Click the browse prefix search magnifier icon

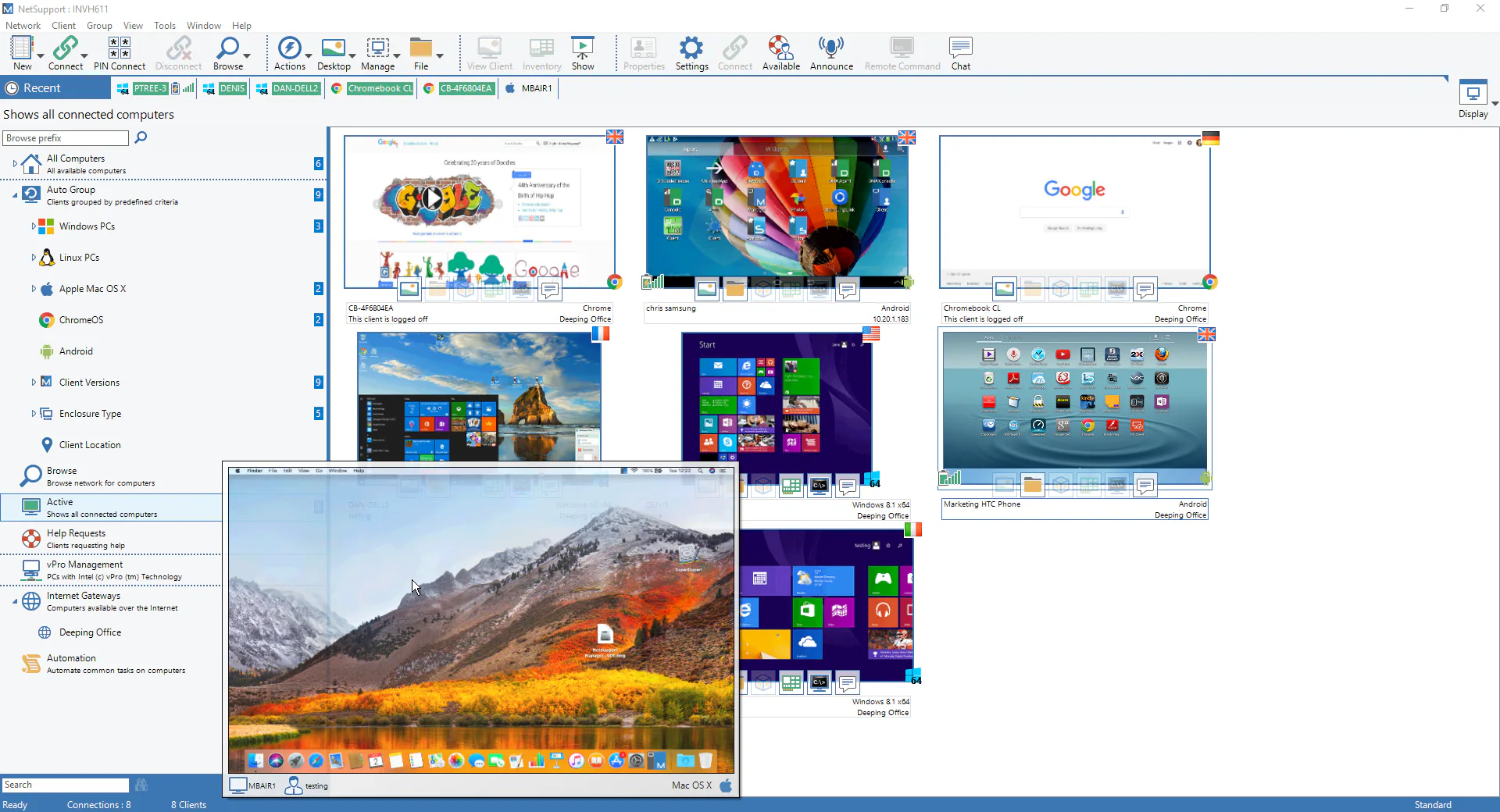141,137
